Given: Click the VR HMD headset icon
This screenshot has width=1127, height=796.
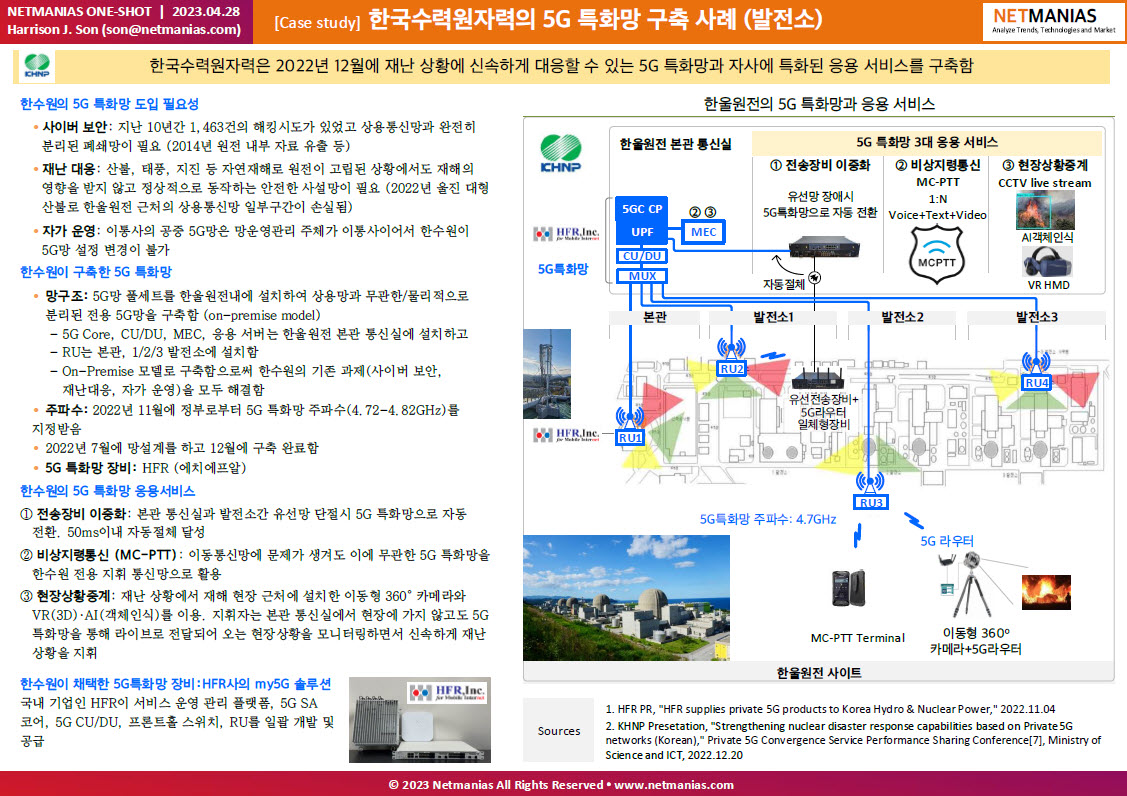Looking at the screenshot, I should click(1046, 262).
